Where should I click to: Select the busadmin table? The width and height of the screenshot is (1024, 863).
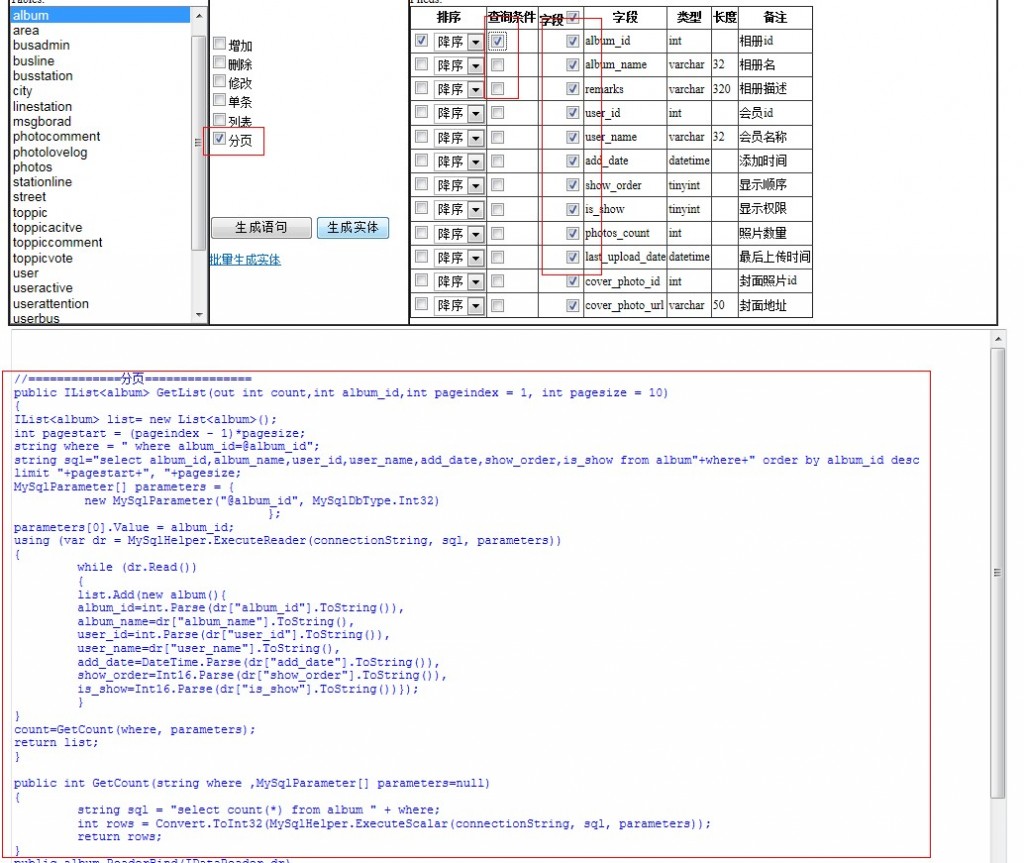coord(100,45)
